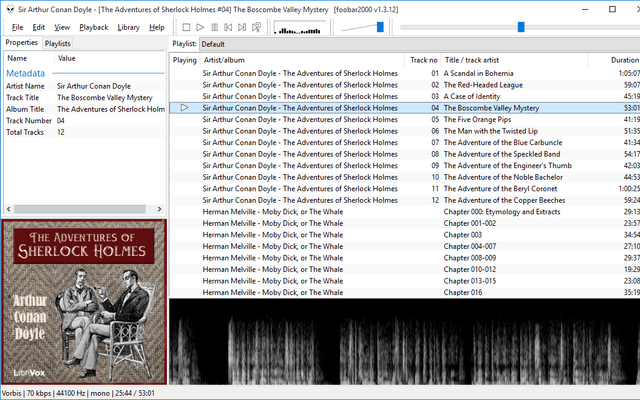Select track The Five Orange Pips

coord(405,120)
